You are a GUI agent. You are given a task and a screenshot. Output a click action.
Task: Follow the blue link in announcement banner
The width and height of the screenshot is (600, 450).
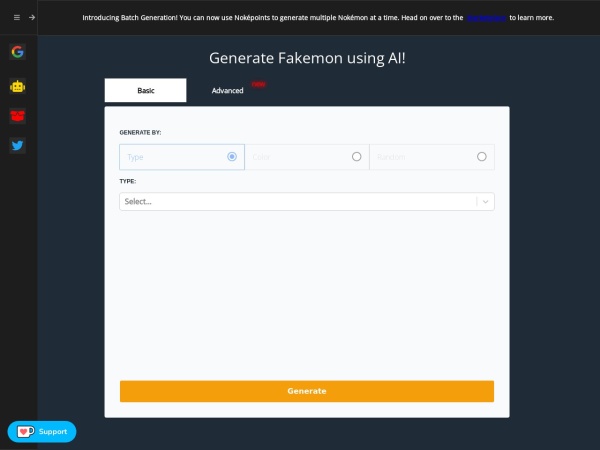[486, 18]
